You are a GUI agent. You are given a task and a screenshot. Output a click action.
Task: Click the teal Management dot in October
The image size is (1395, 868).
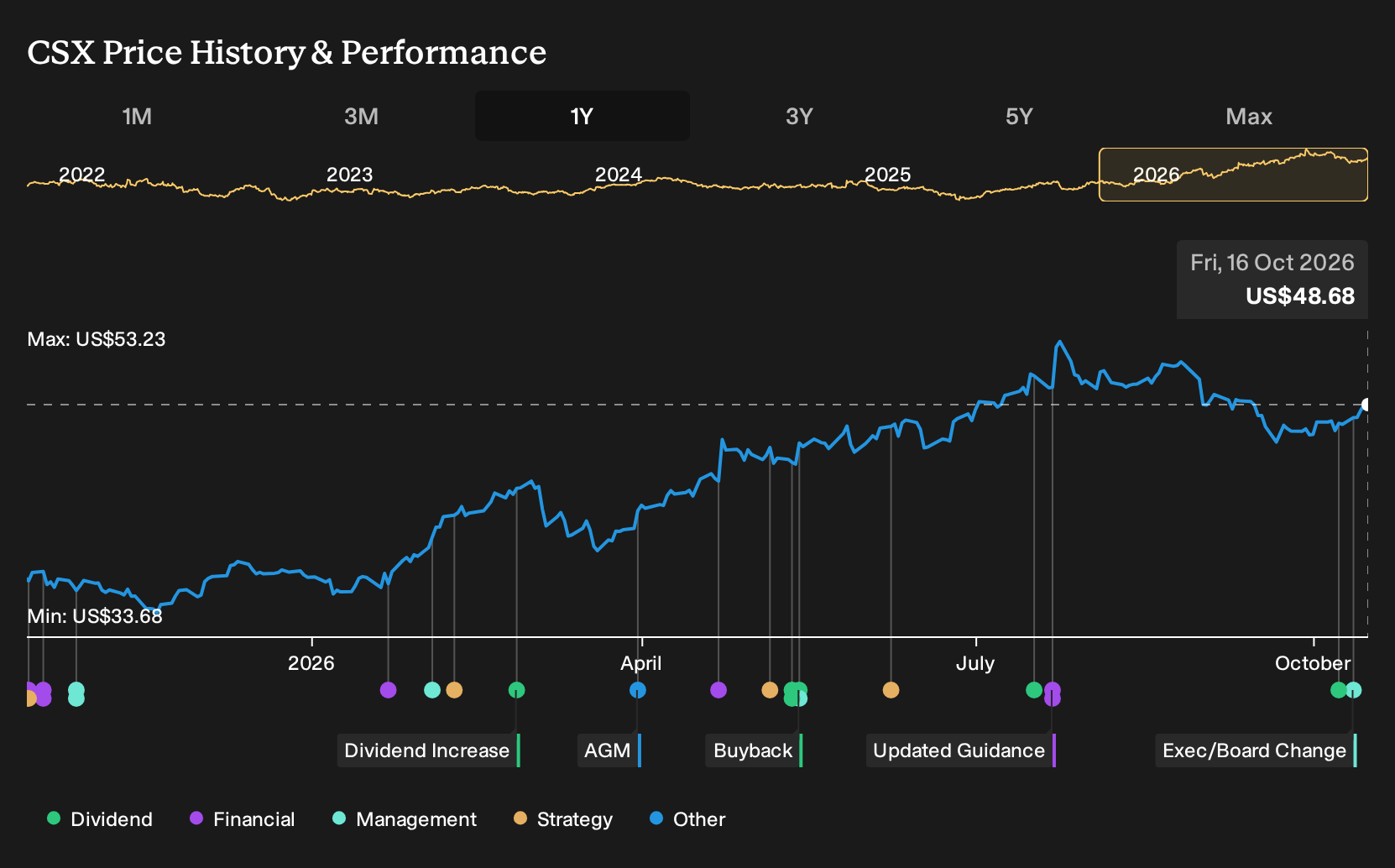click(1354, 690)
